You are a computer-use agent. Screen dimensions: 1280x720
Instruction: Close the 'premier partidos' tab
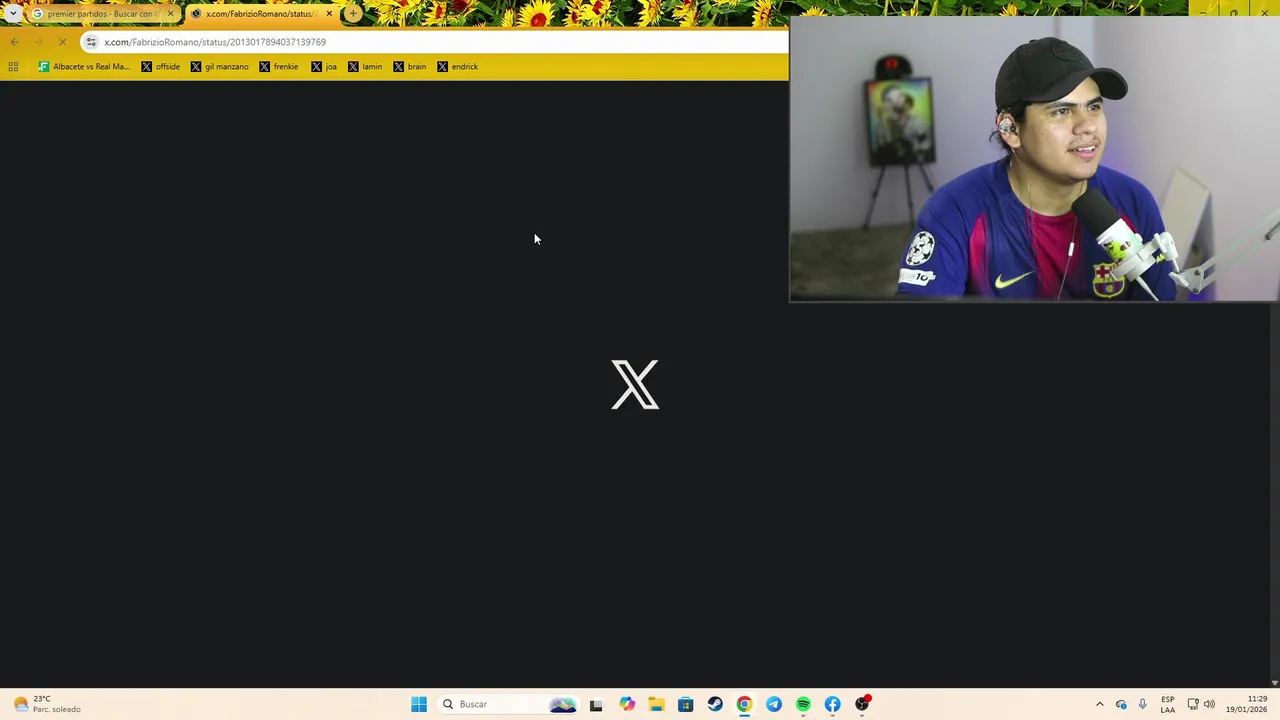coord(170,14)
